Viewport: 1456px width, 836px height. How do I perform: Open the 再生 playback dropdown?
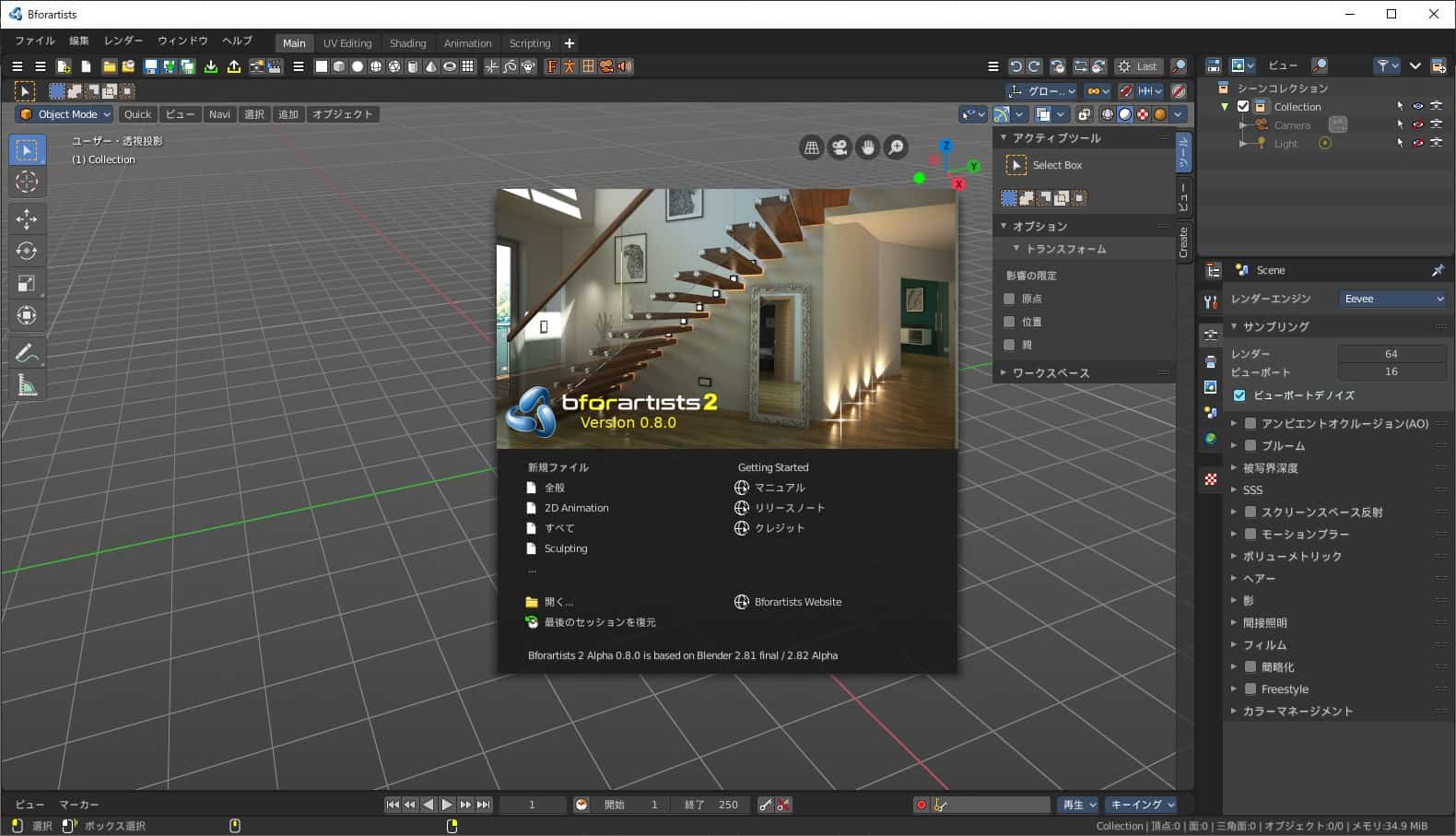[x=1079, y=805]
